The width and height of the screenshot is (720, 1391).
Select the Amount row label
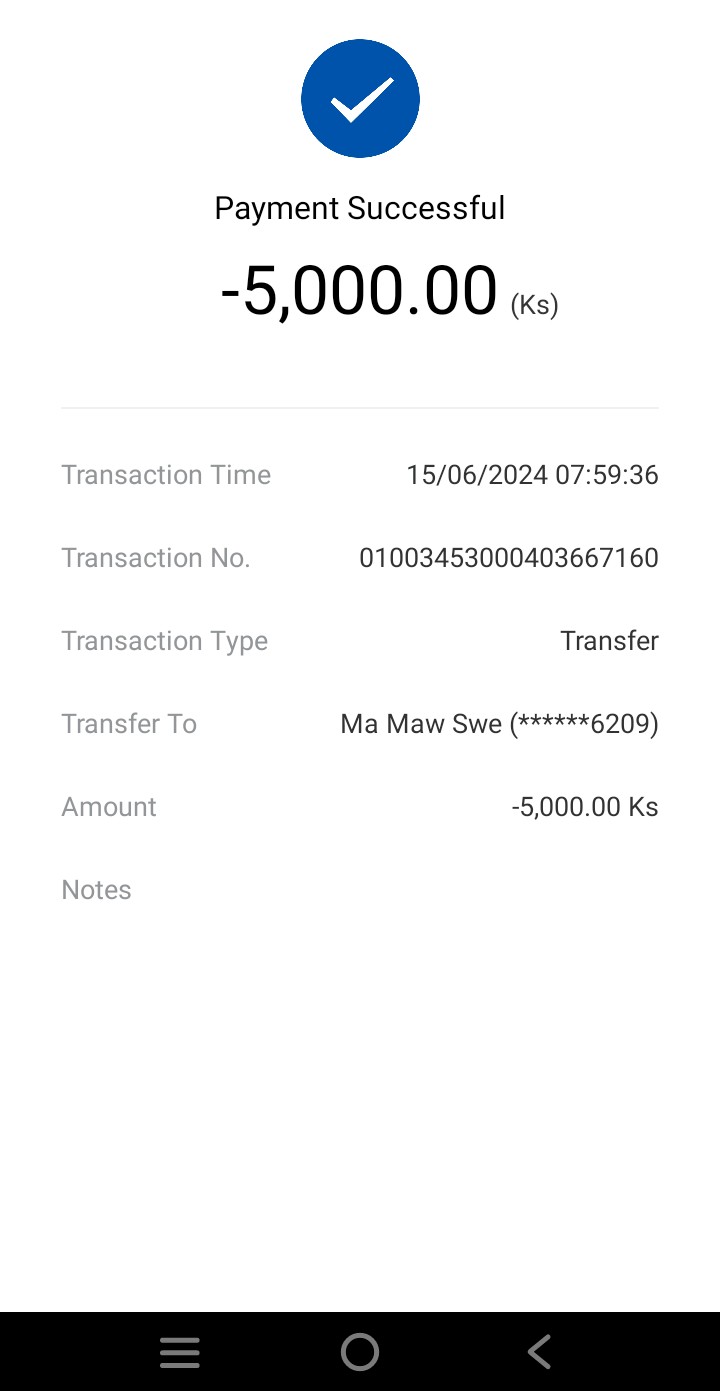click(109, 807)
